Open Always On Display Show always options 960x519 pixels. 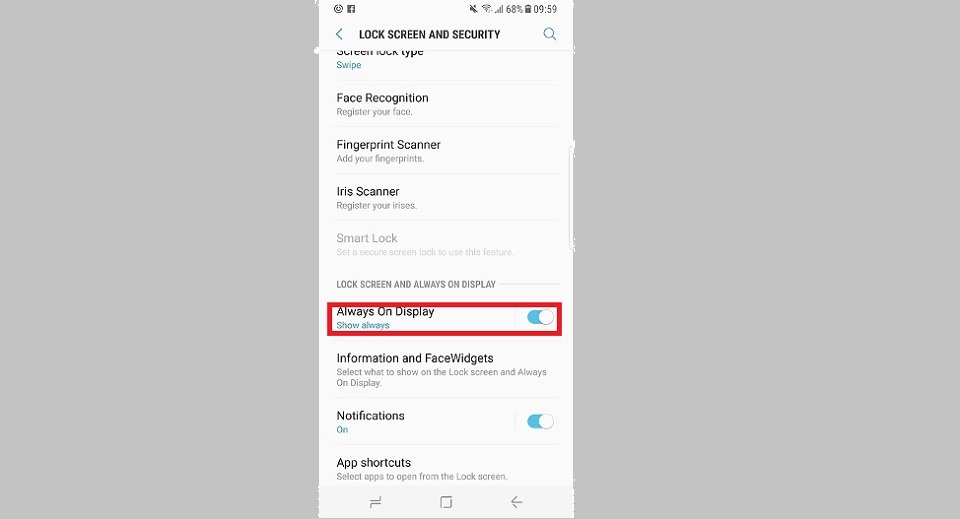(x=424, y=318)
